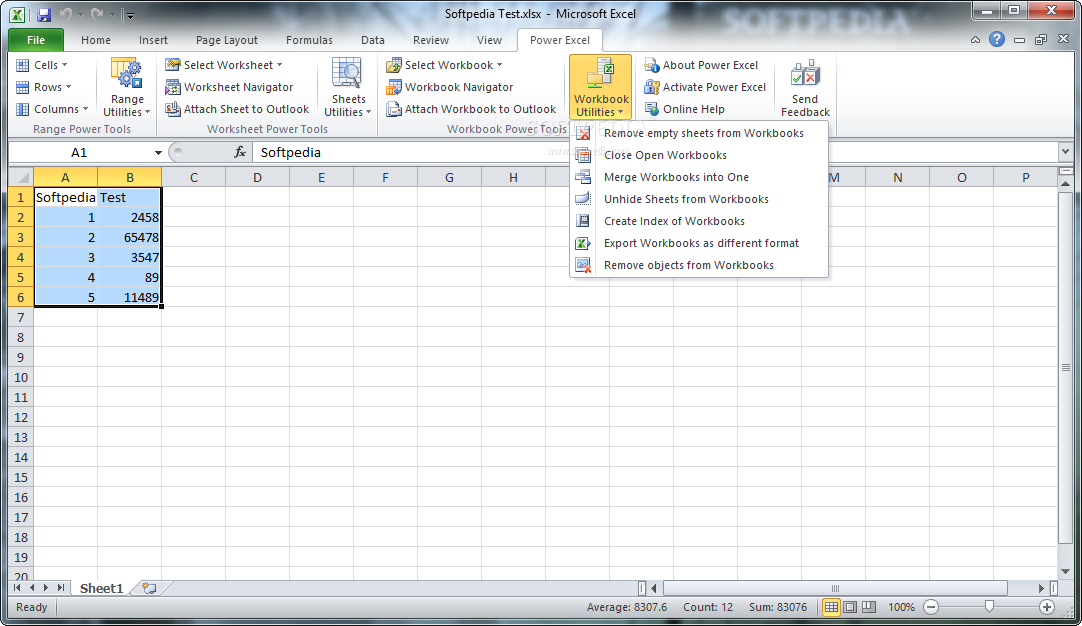The height and width of the screenshot is (626, 1082).
Task: Open the Name Box dropdown arrow
Action: pyautogui.click(x=158, y=153)
